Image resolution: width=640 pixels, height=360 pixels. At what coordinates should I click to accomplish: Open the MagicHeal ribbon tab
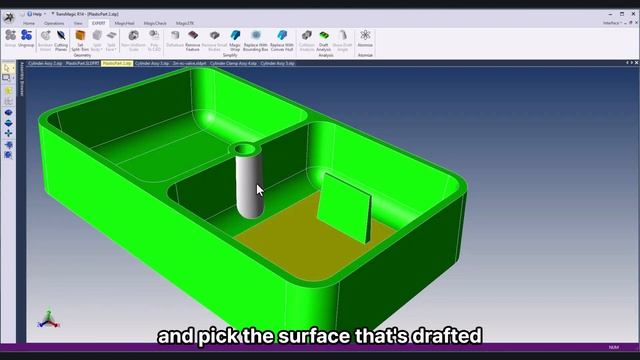[x=124, y=23]
